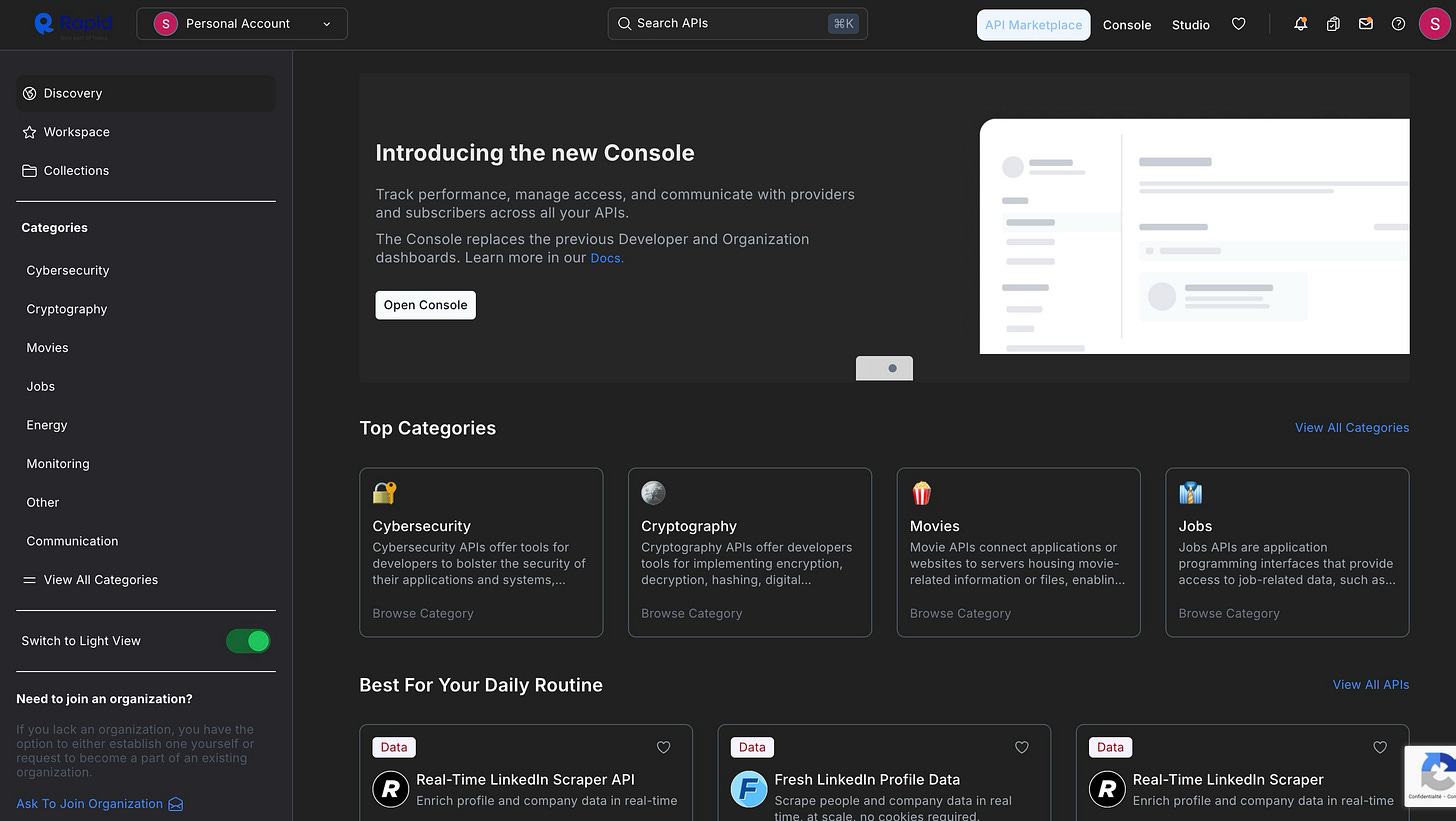1456x821 pixels.
Task: Open the Console tab in header
Action: [x=1127, y=25]
